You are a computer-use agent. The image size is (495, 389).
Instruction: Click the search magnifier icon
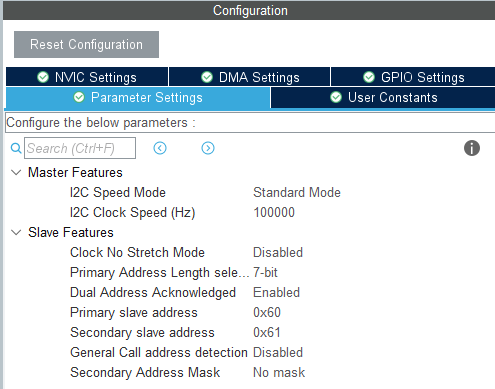tap(16, 148)
